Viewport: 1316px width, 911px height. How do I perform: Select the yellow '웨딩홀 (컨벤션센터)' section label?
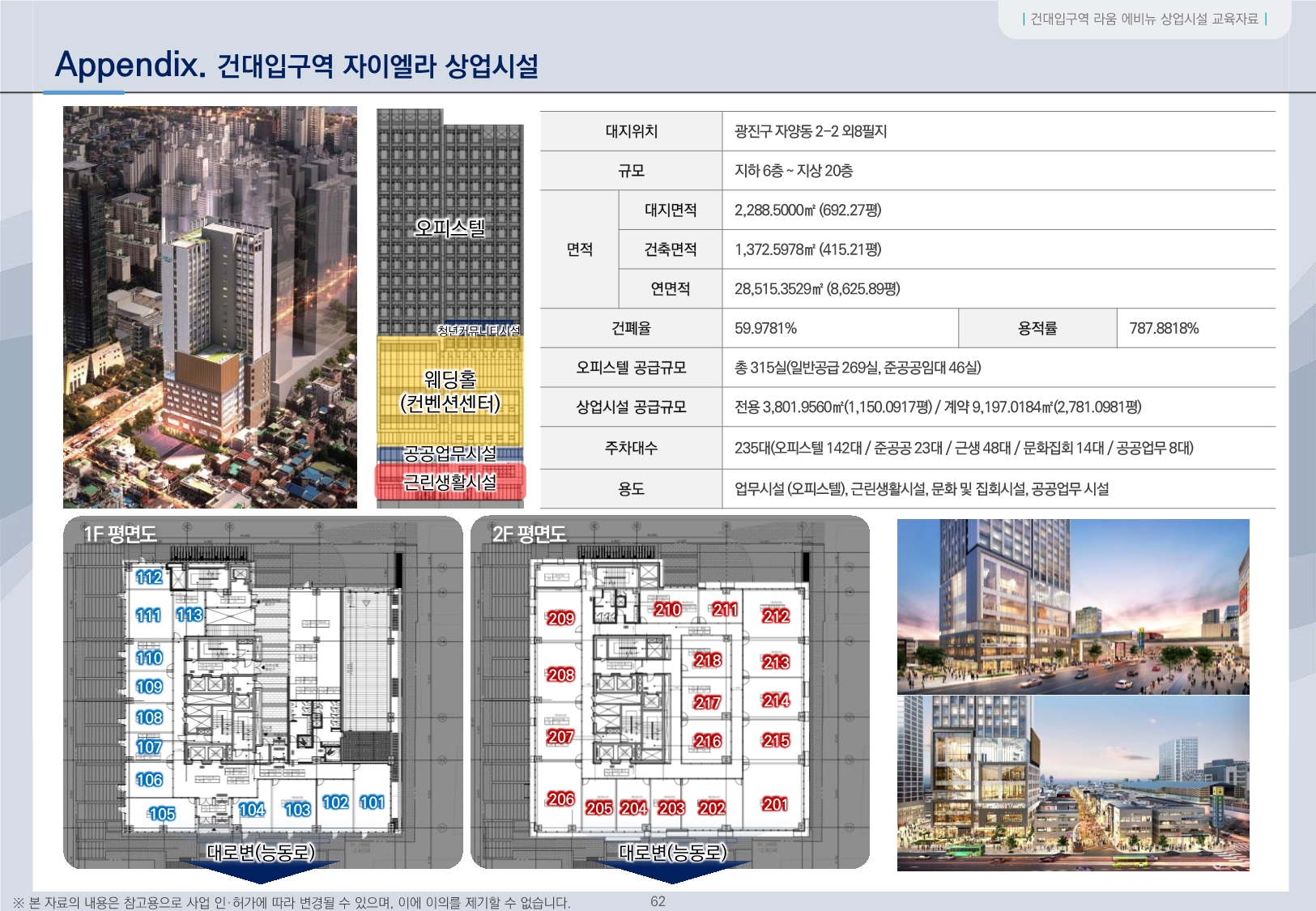pyautogui.click(x=450, y=391)
